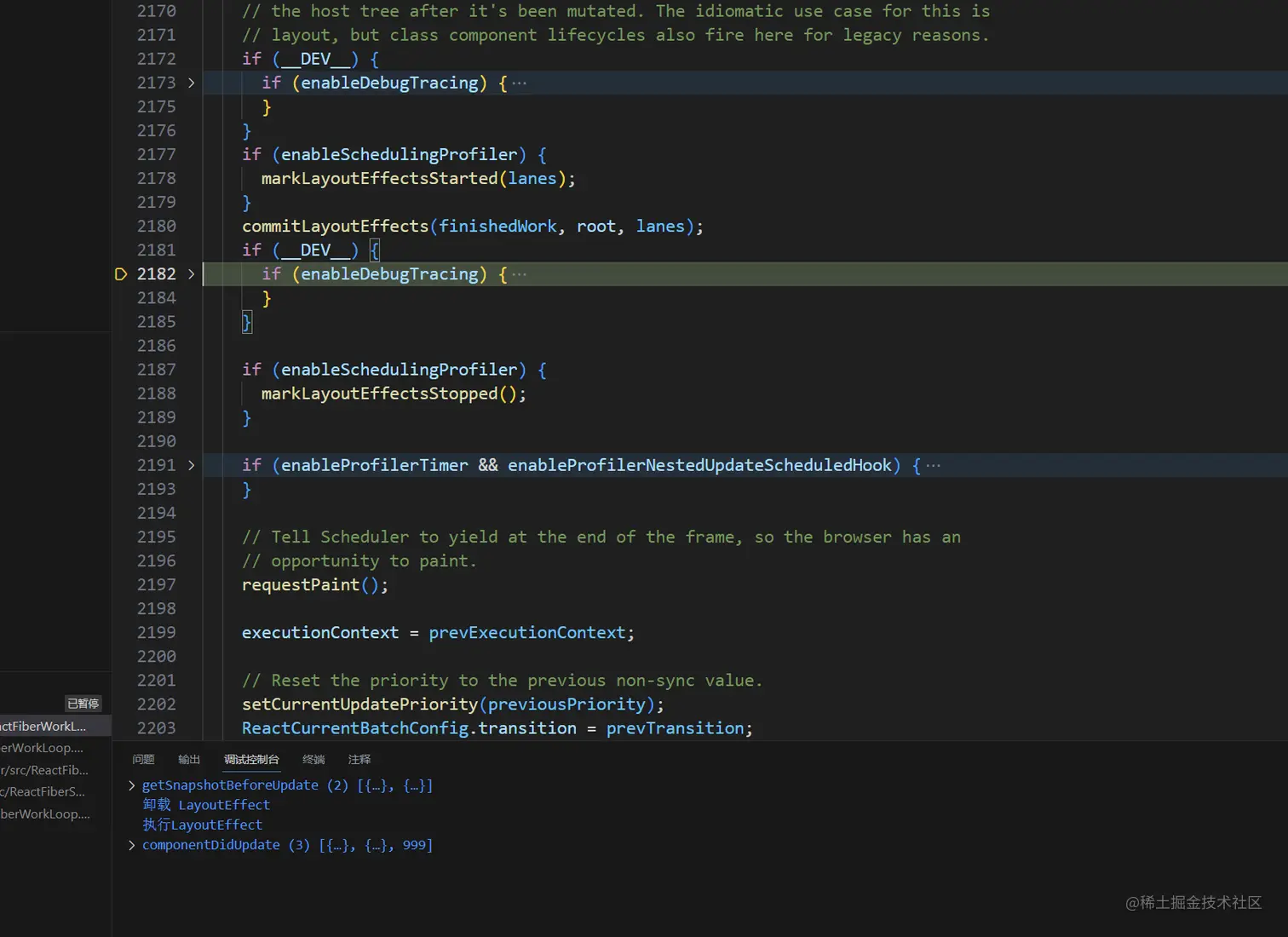
Task: Click the 卸载 LayoutEffect console line
Action: point(206,805)
